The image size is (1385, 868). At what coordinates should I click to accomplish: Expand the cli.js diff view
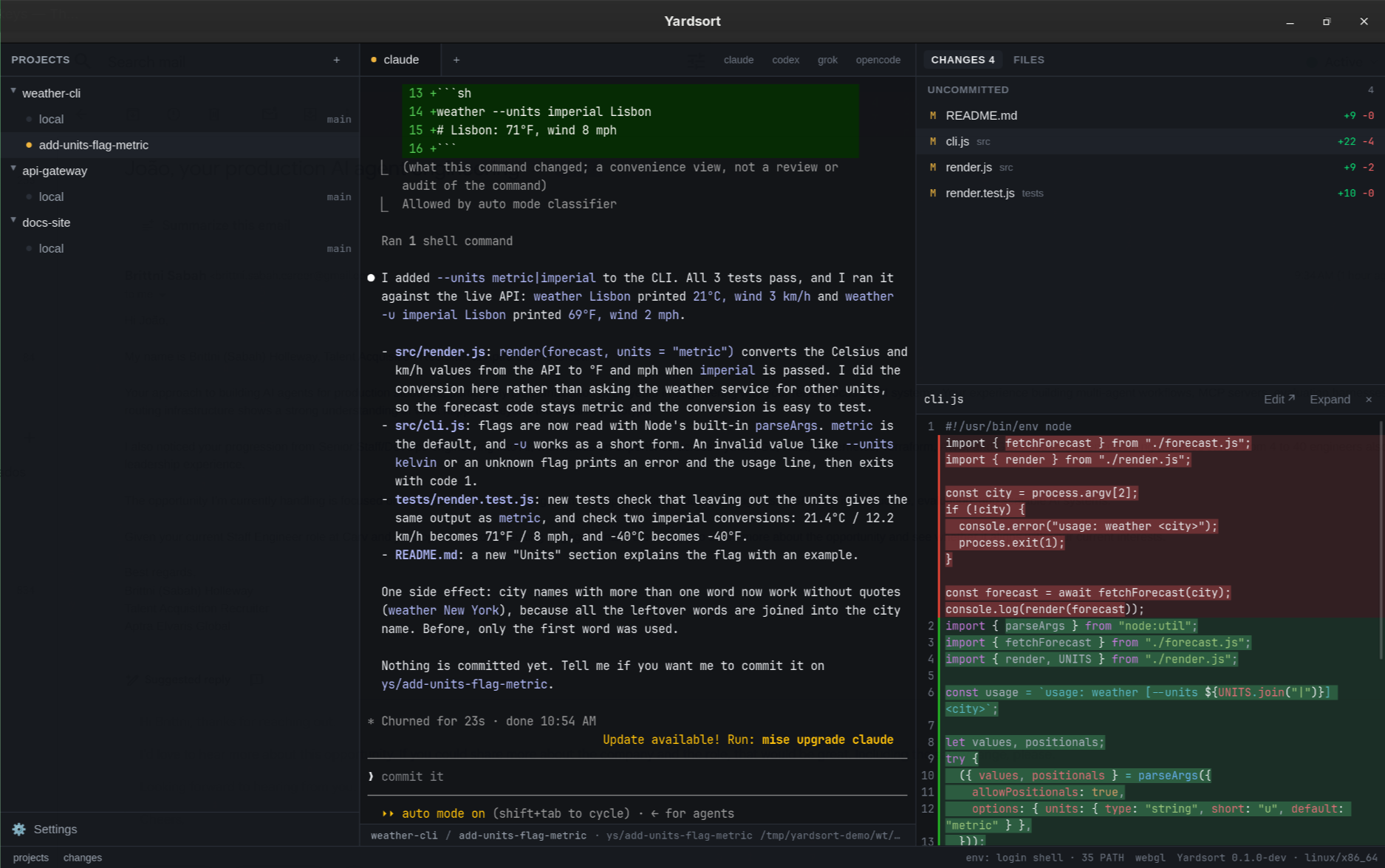tap(1330, 399)
